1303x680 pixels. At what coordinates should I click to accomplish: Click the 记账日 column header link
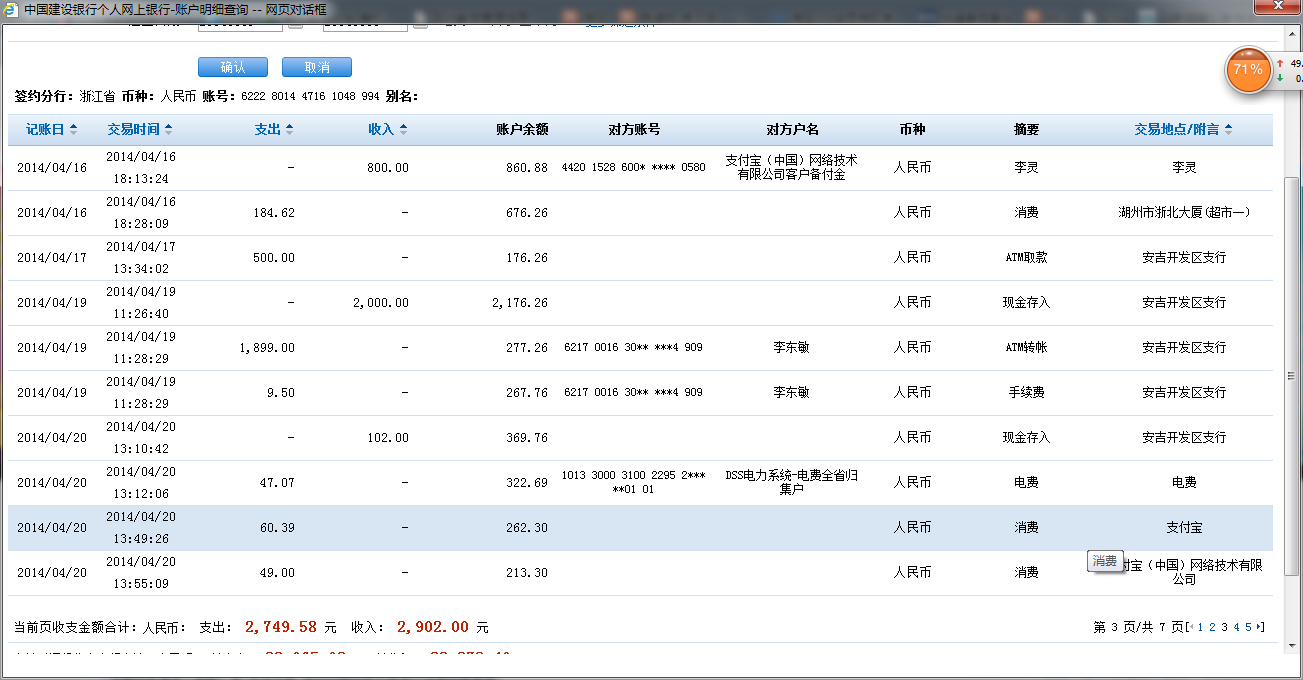pos(45,129)
